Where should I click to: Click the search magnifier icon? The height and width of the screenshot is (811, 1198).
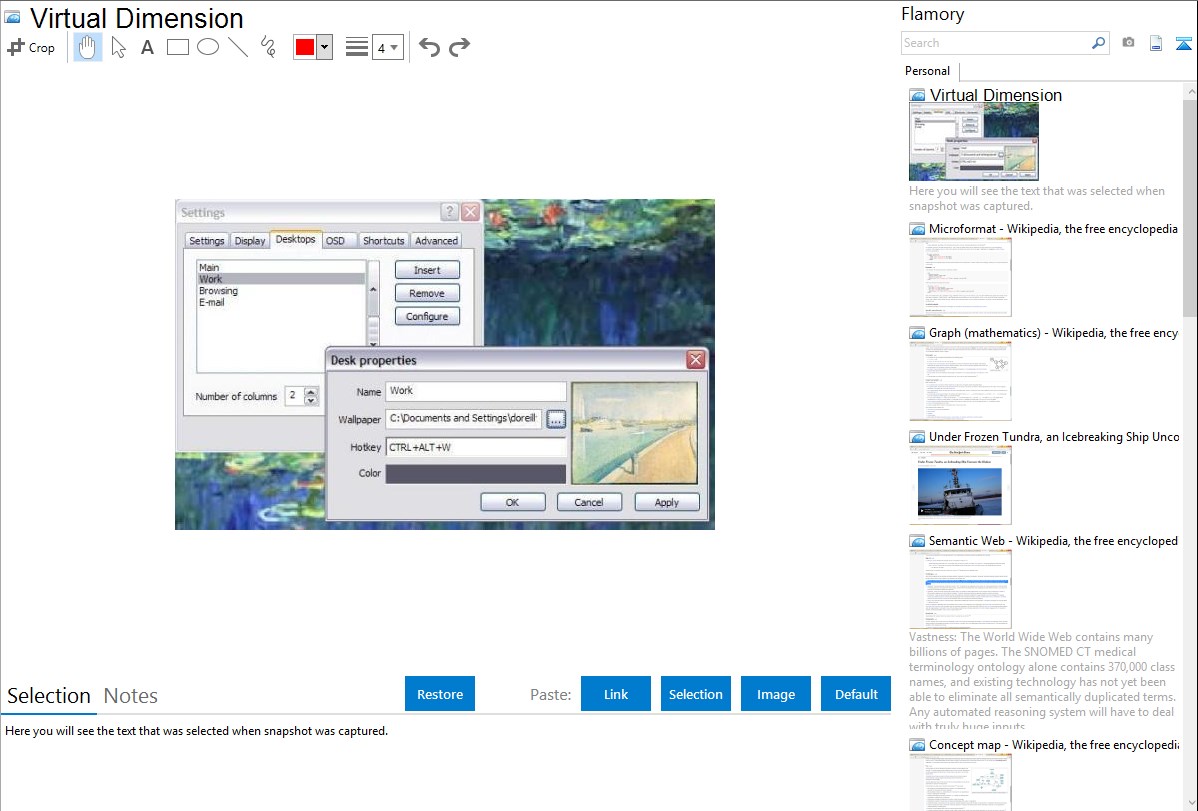[1099, 43]
